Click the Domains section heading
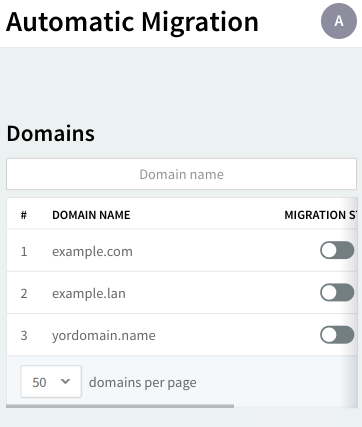Viewport: 362px width, 427px height. tap(51, 133)
